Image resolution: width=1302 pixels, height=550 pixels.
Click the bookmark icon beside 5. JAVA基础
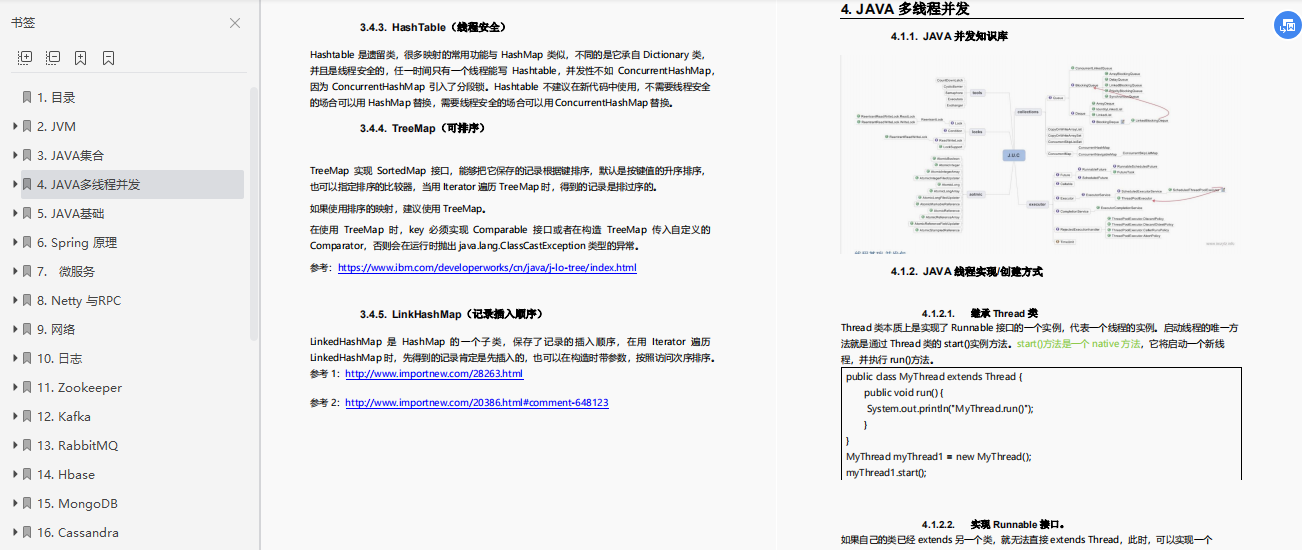tap(27, 213)
